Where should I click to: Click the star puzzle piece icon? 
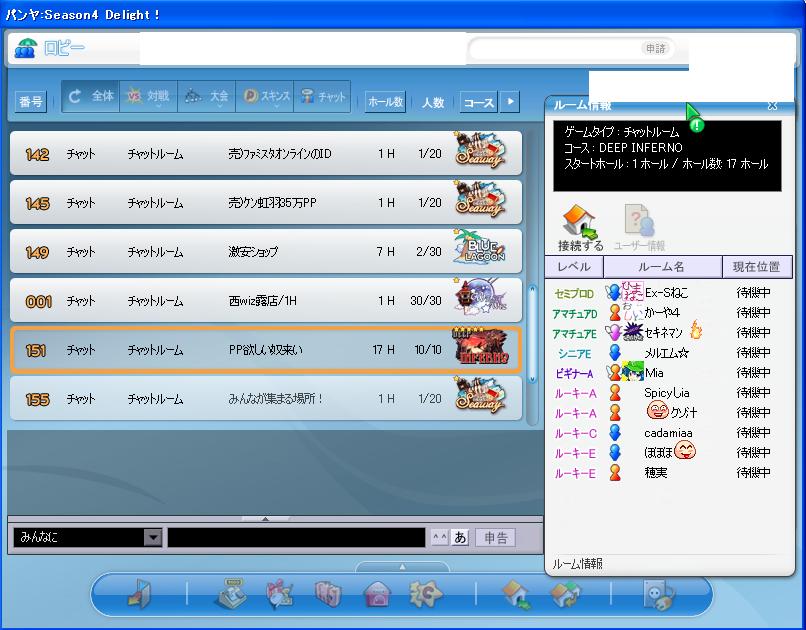426,594
